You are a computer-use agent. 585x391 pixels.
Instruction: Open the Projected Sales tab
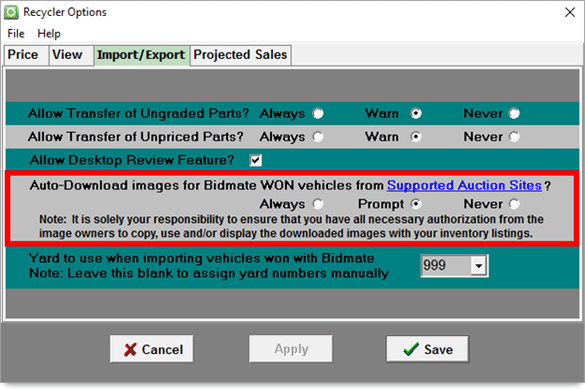[240, 55]
